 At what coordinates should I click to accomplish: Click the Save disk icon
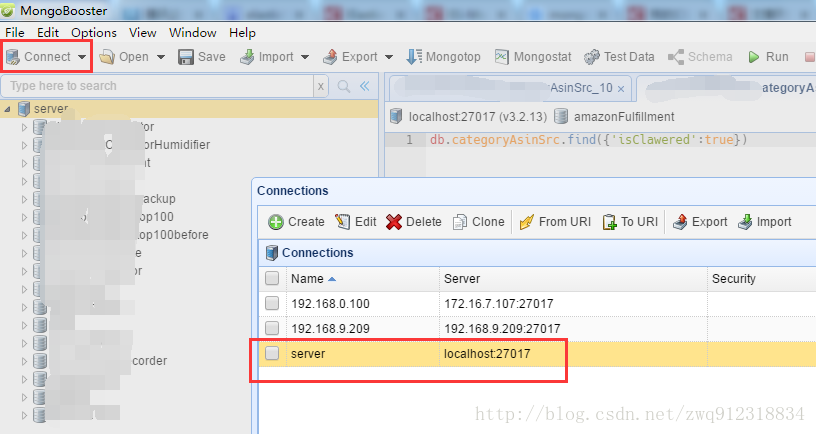click(x=186, y=57)
